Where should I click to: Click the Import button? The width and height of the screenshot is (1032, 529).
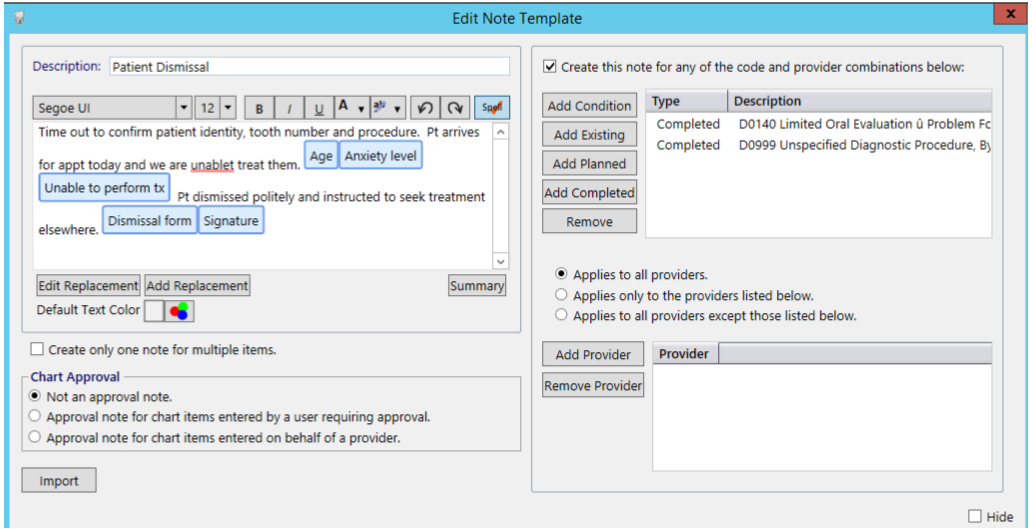(x=59, y=480)
